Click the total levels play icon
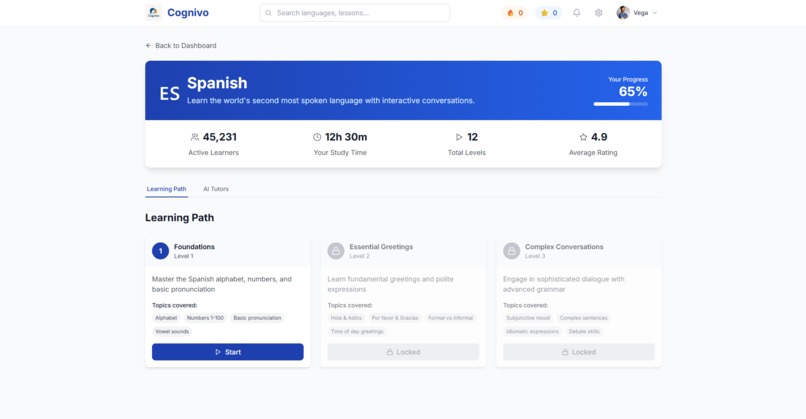Image resolution: width=806 pixels, height=419 pixels. click(459, 137)
